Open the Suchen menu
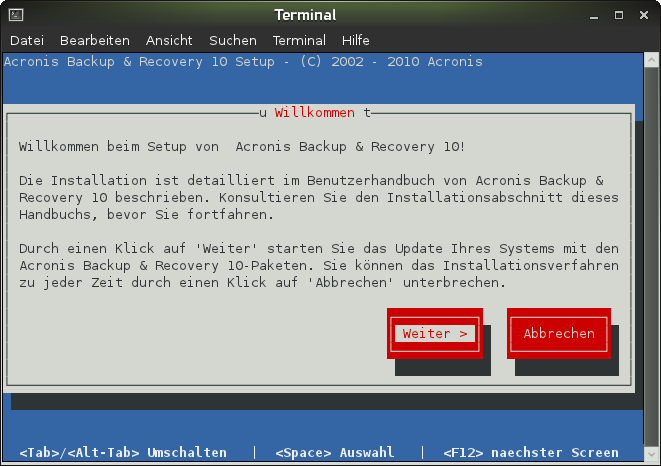This screenshot has width=661, height=466. [233, 40]
